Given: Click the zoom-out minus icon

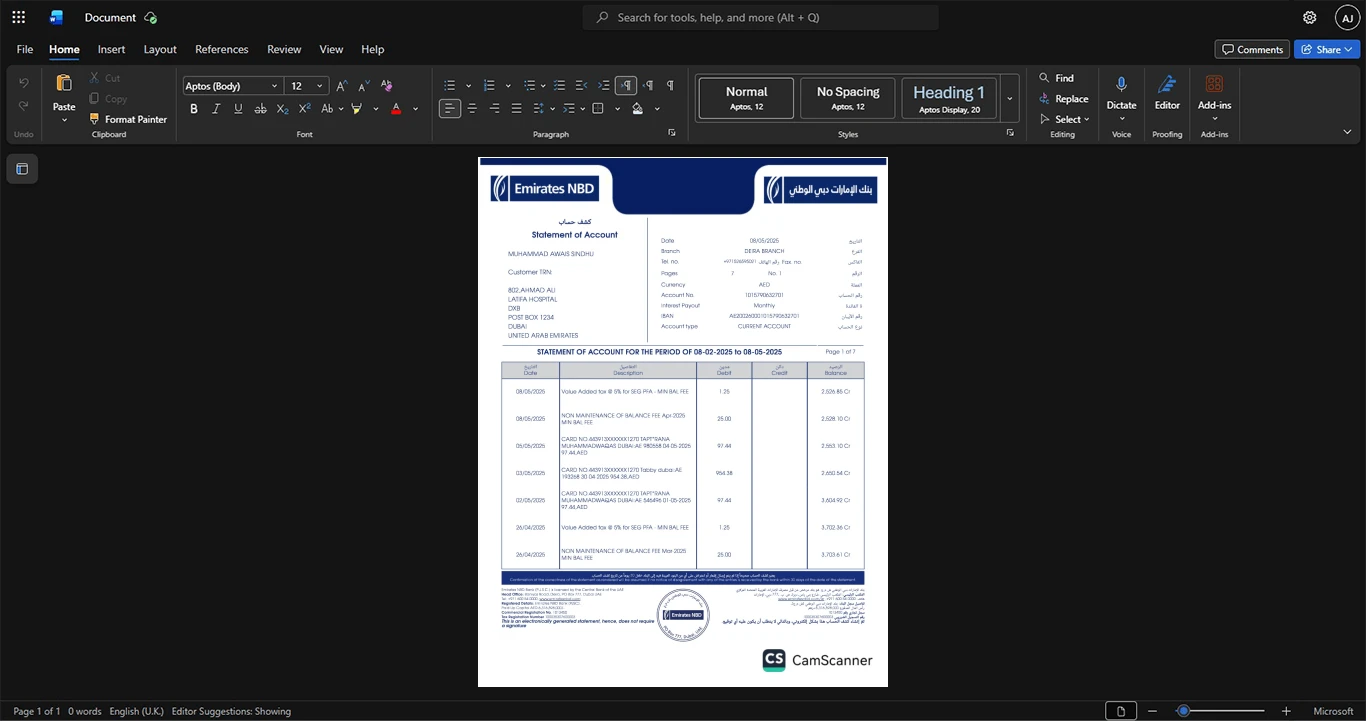Looking at the screenshot, I should 1152,711.
